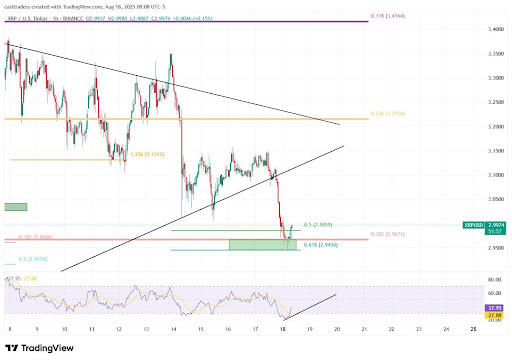The image size is (512, 361).
Task: Click the 3.2000 price axis label
Action: click(x=496, y=127)
